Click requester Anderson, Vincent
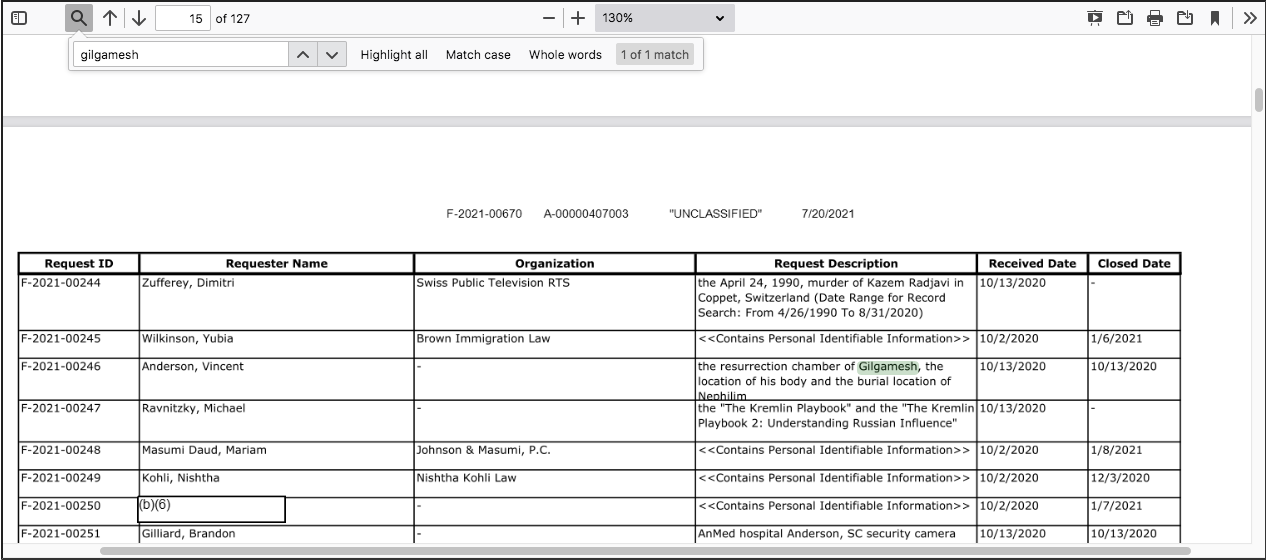Screen dimensions: 1266x560 (192, 367)
